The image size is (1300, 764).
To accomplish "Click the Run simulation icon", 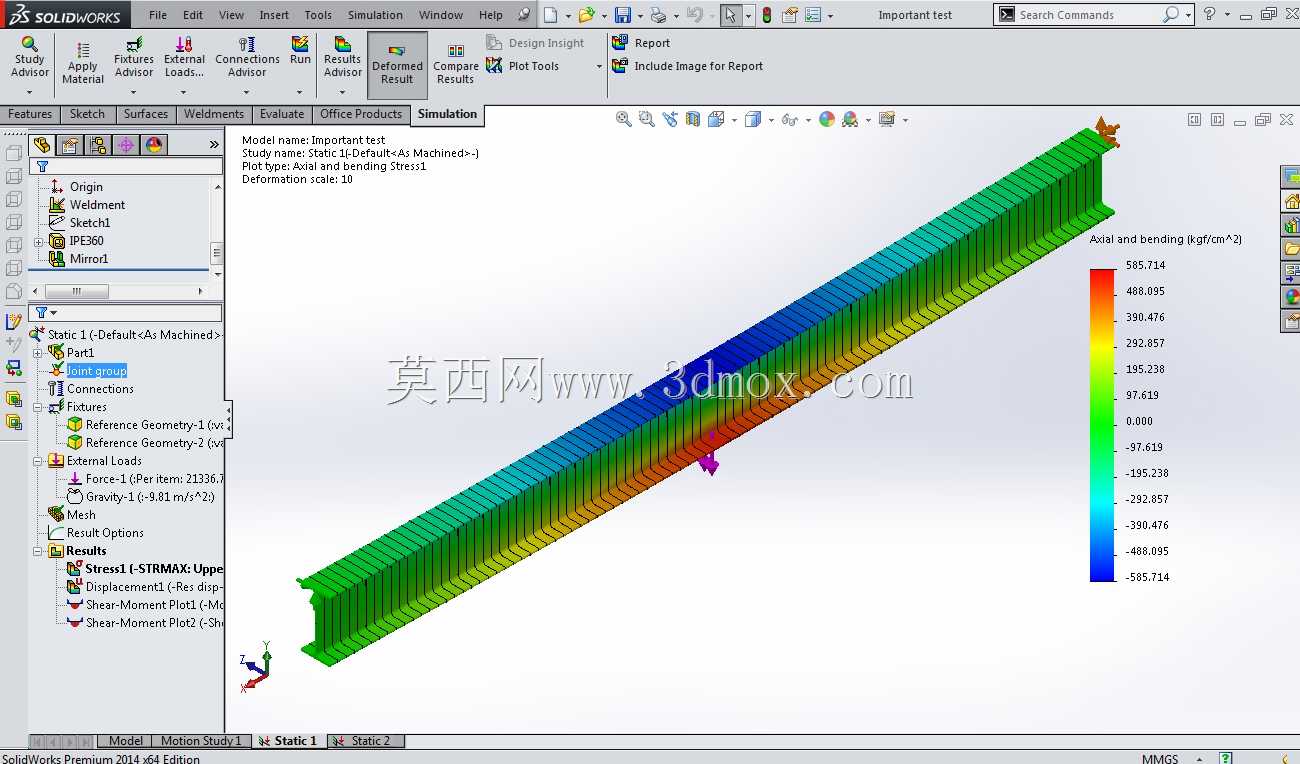I will pos(300,51).
